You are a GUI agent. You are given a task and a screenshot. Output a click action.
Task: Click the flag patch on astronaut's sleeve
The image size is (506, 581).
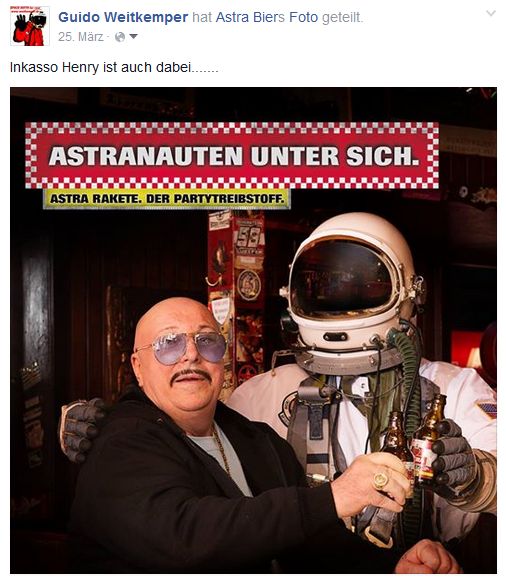[487, 409]
